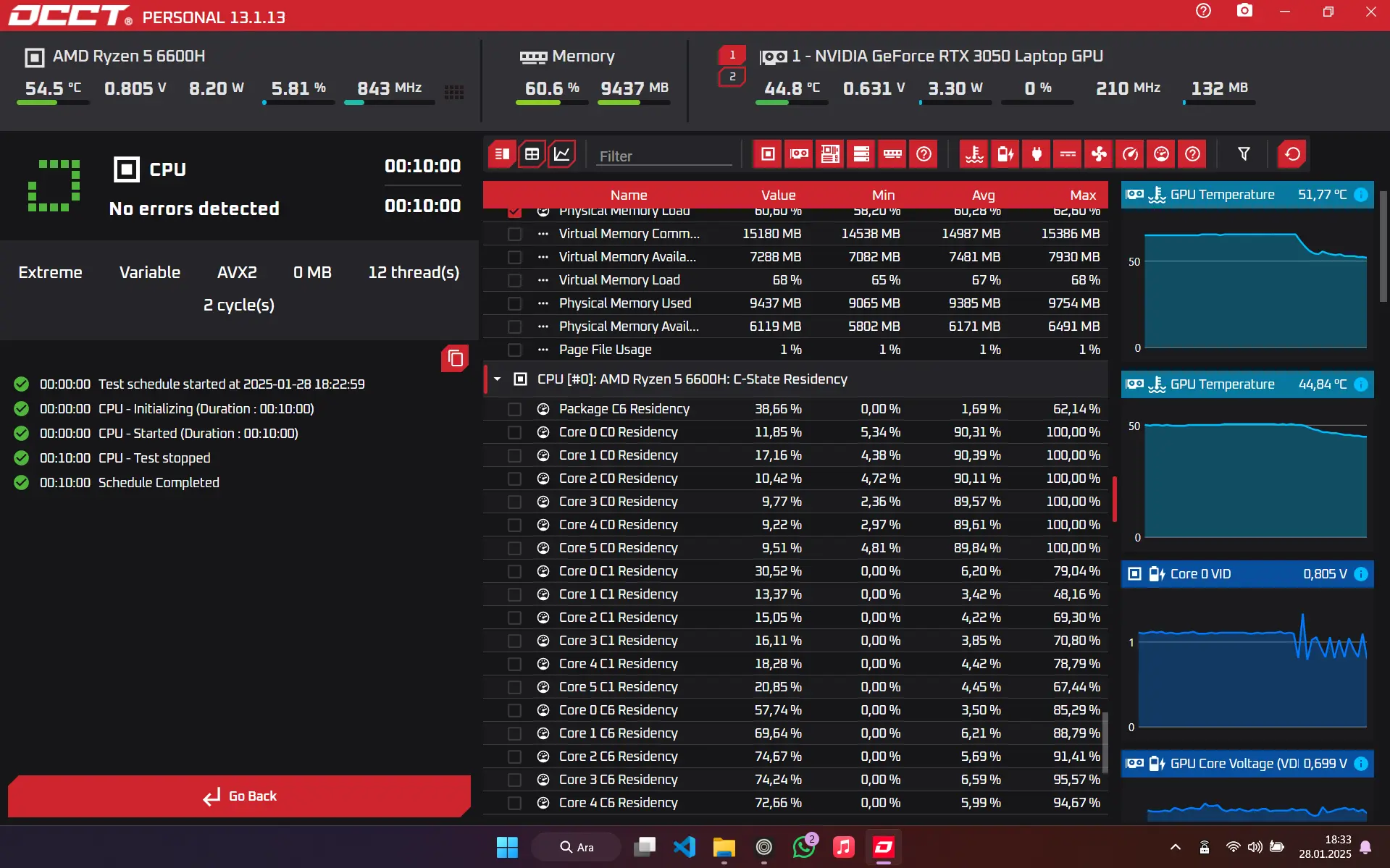Screen dimensions: 1390x868
Task: Click the funnel filter icon
Action: [x=1244, y=154]
